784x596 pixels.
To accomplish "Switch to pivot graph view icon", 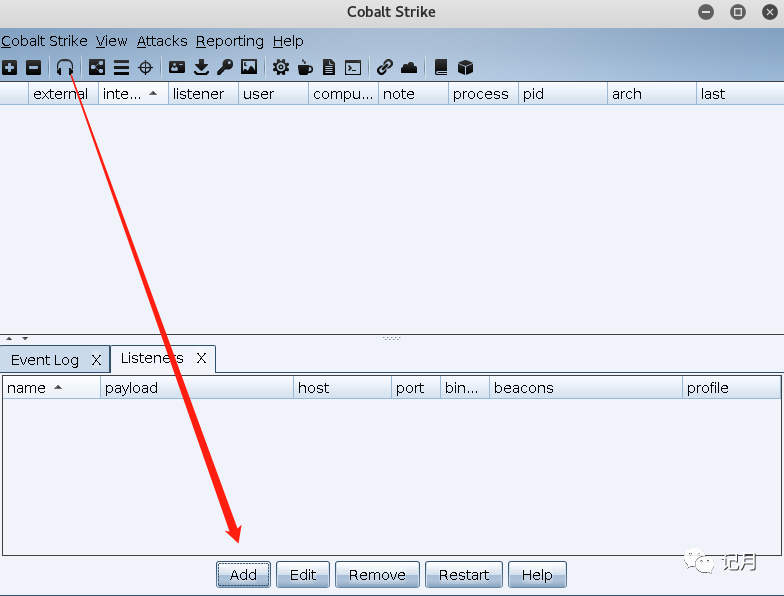I will [x=97, y=67].
